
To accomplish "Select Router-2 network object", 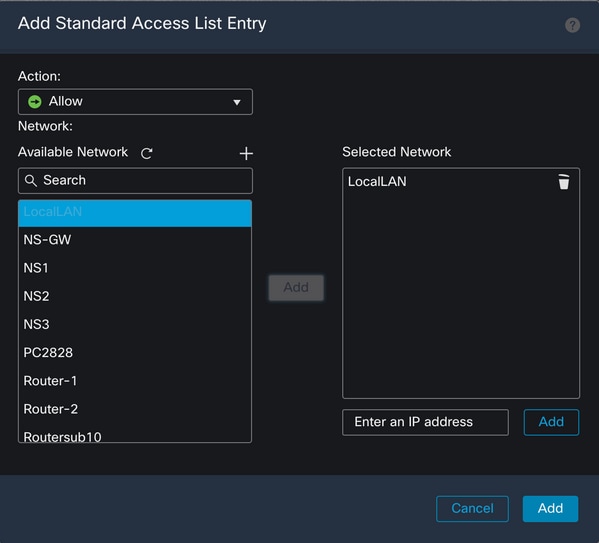I will pos(135,409).
